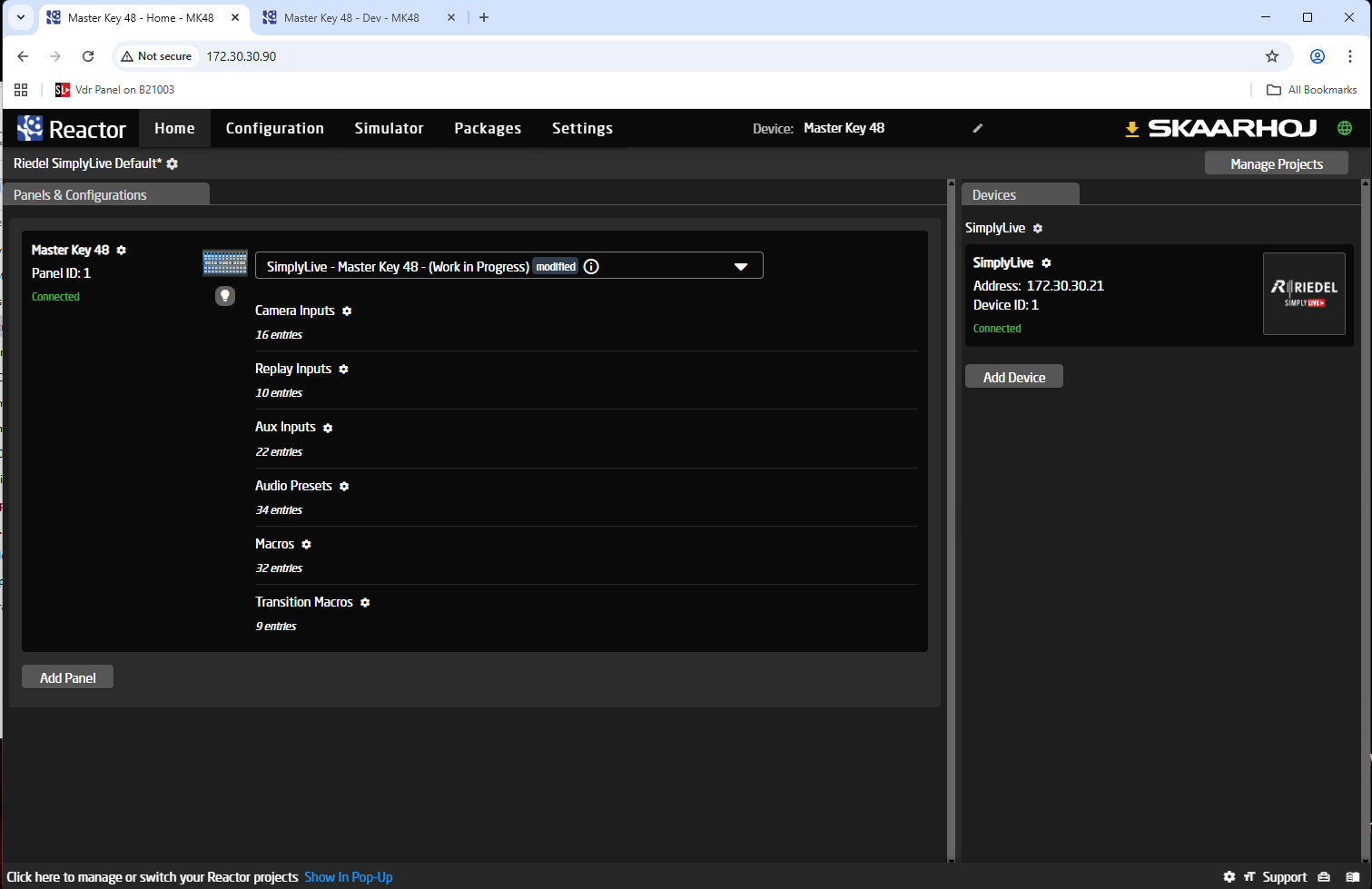Click the pencil edit device name icon
This screenshot has height=889, width=1372.
point(978,128)
